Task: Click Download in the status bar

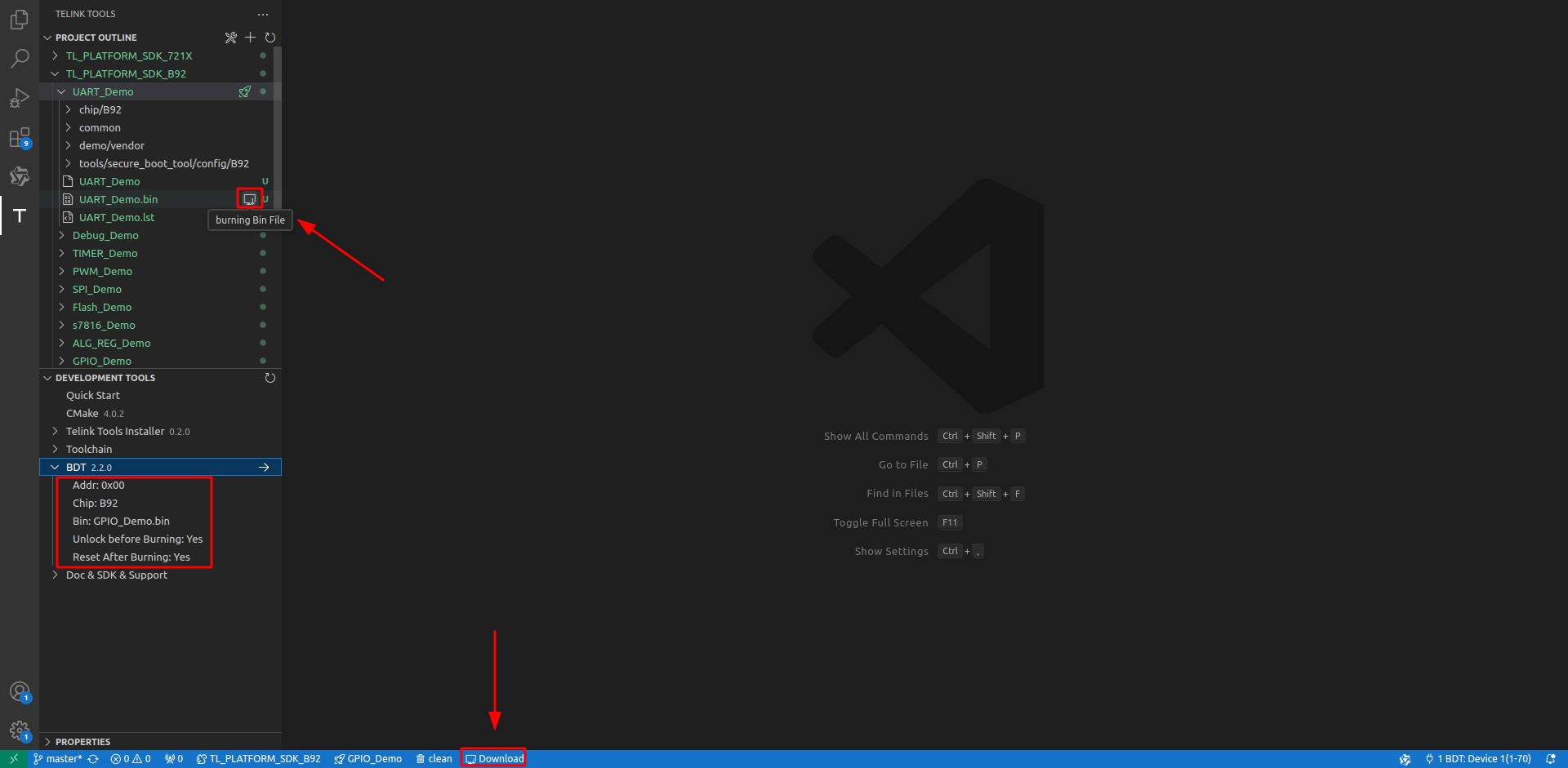Action: 493,758
